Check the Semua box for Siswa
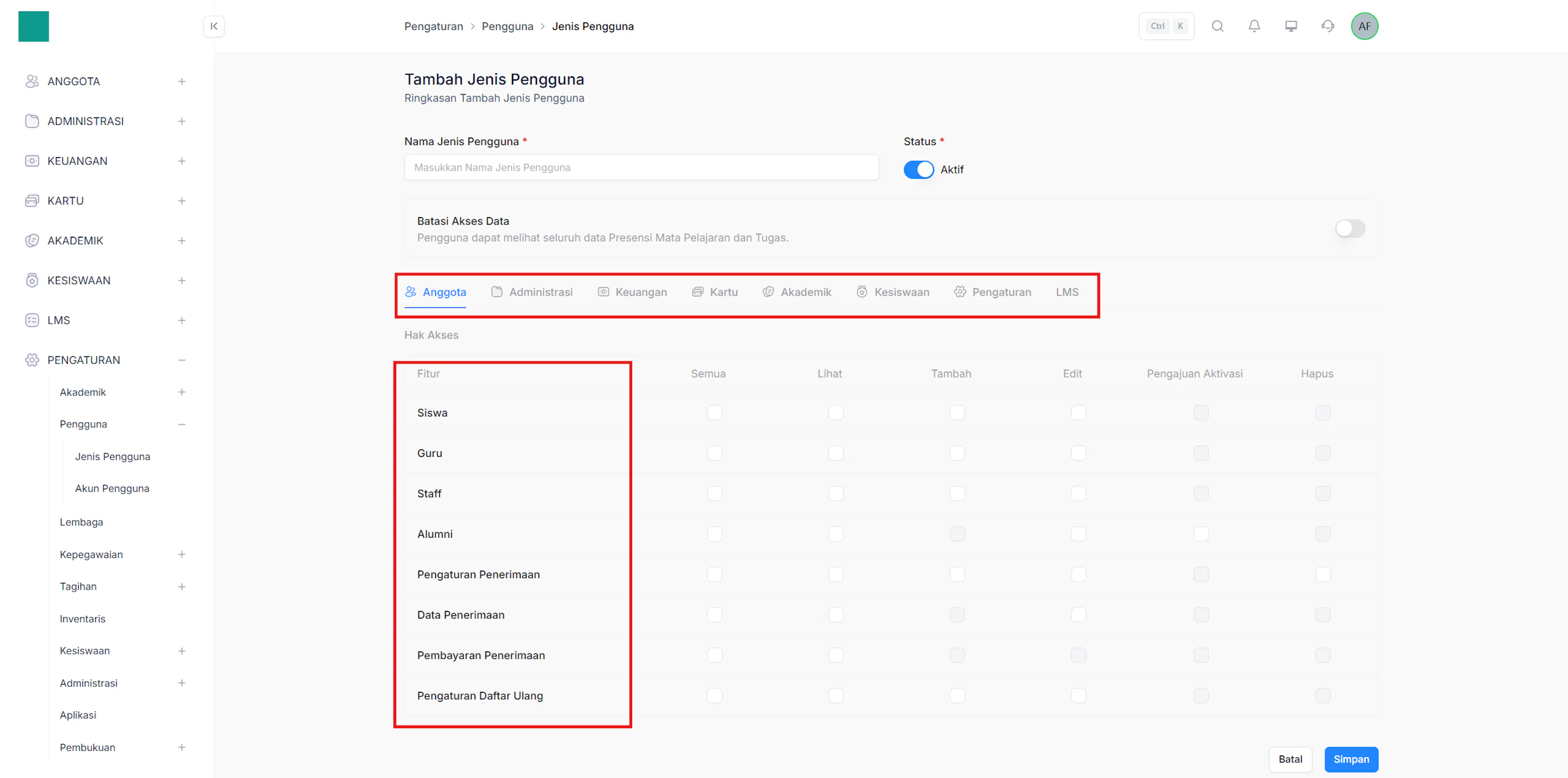This screenshot has height=778, width=1568. click(x=715, y=412)
